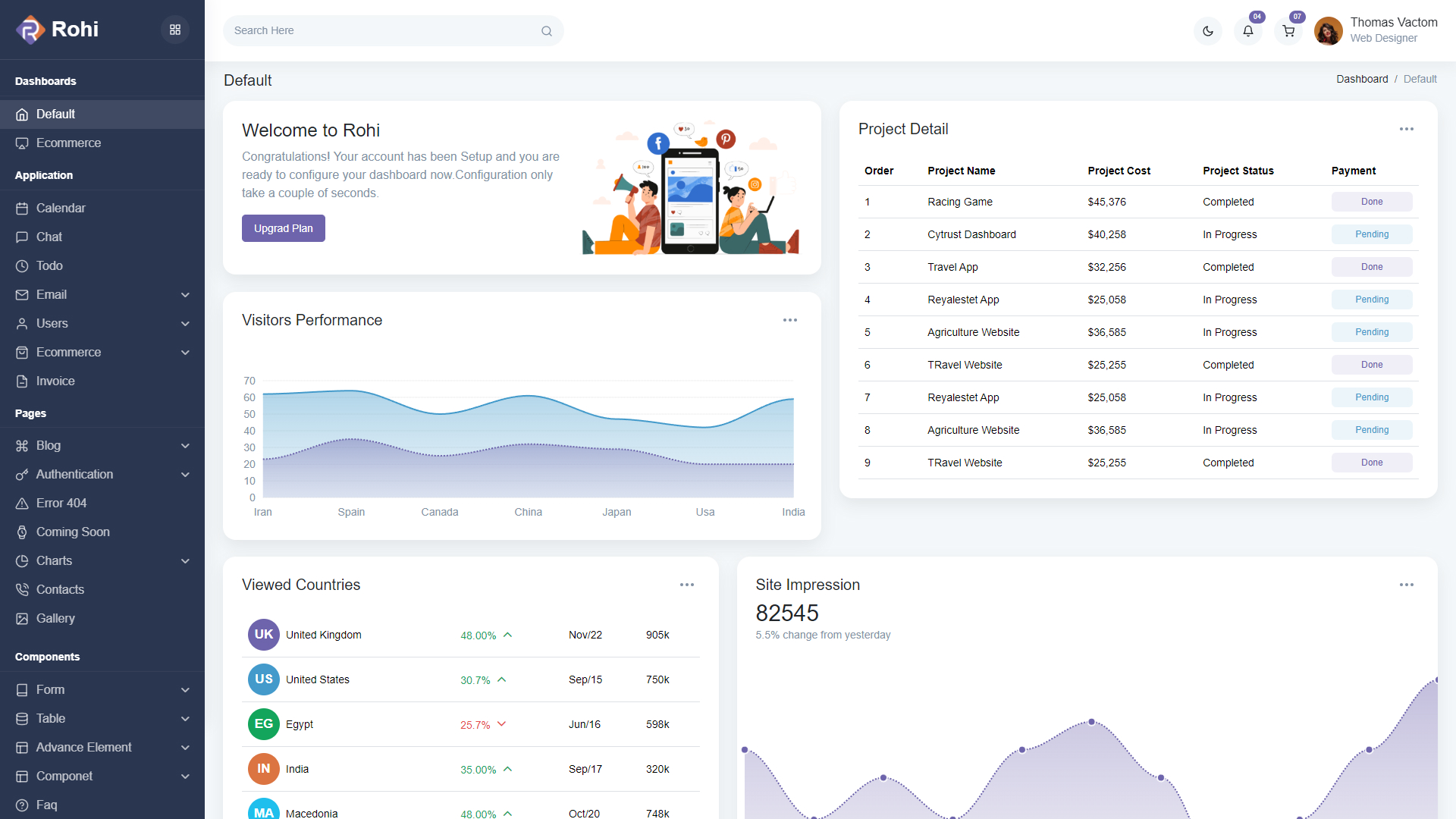Select the Gallery icon in sidebar

[23, 618]
